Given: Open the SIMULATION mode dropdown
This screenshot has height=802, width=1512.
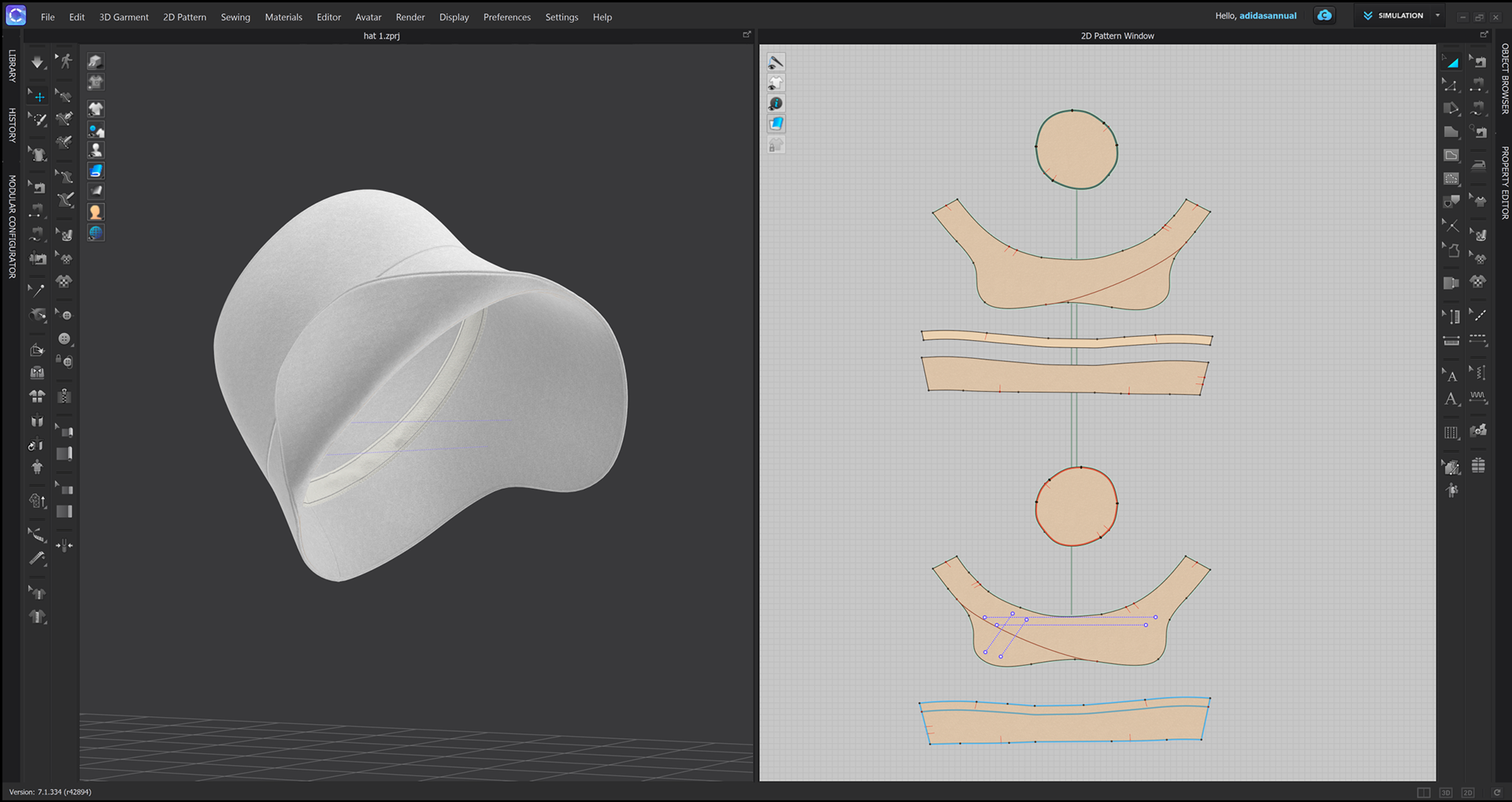Looking at the screenshot, I should [1438, 15].
